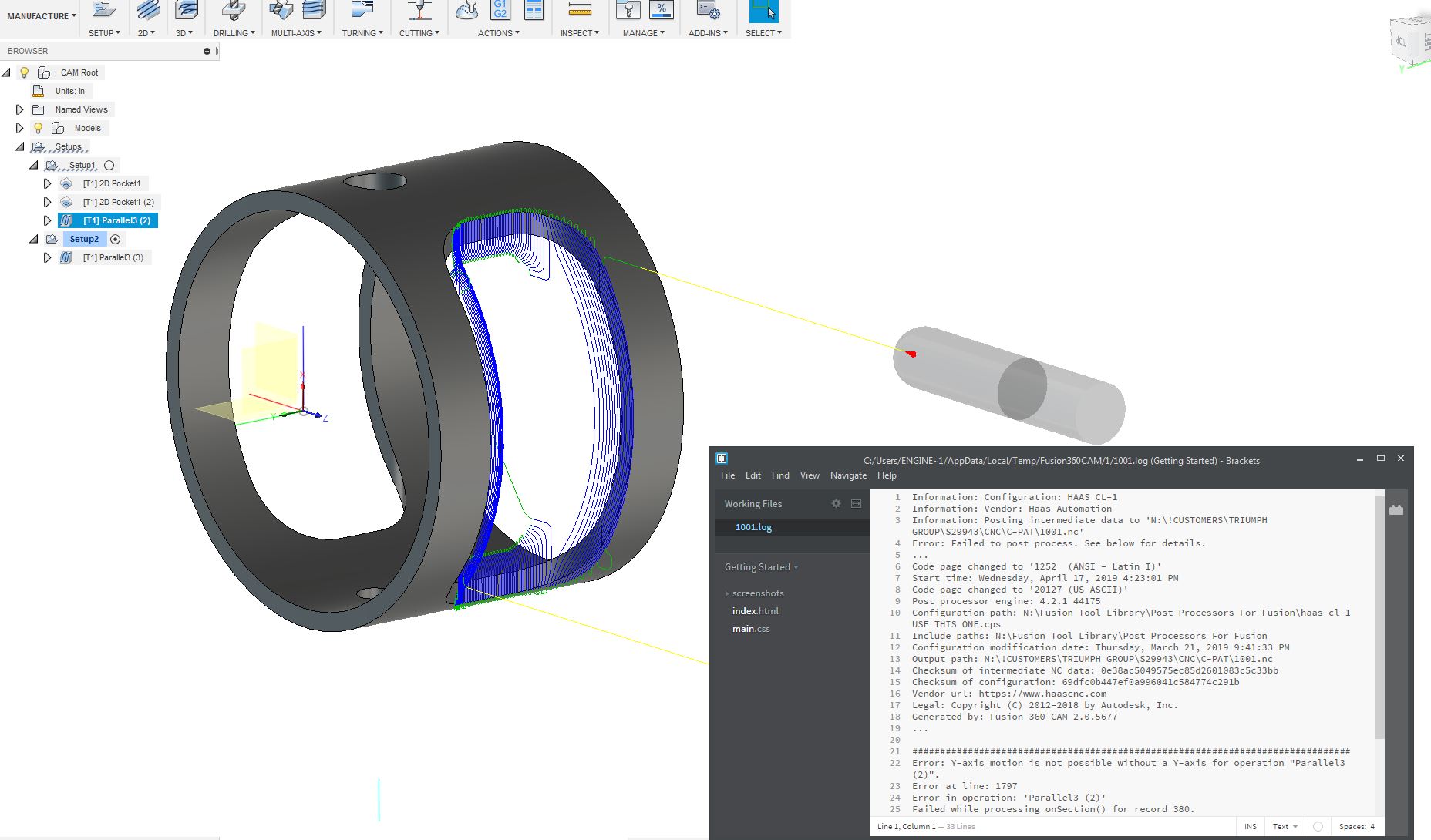Expand the Named Views tree item
Viewport: 1431px width, 840px height.
[x=20, y=109]
